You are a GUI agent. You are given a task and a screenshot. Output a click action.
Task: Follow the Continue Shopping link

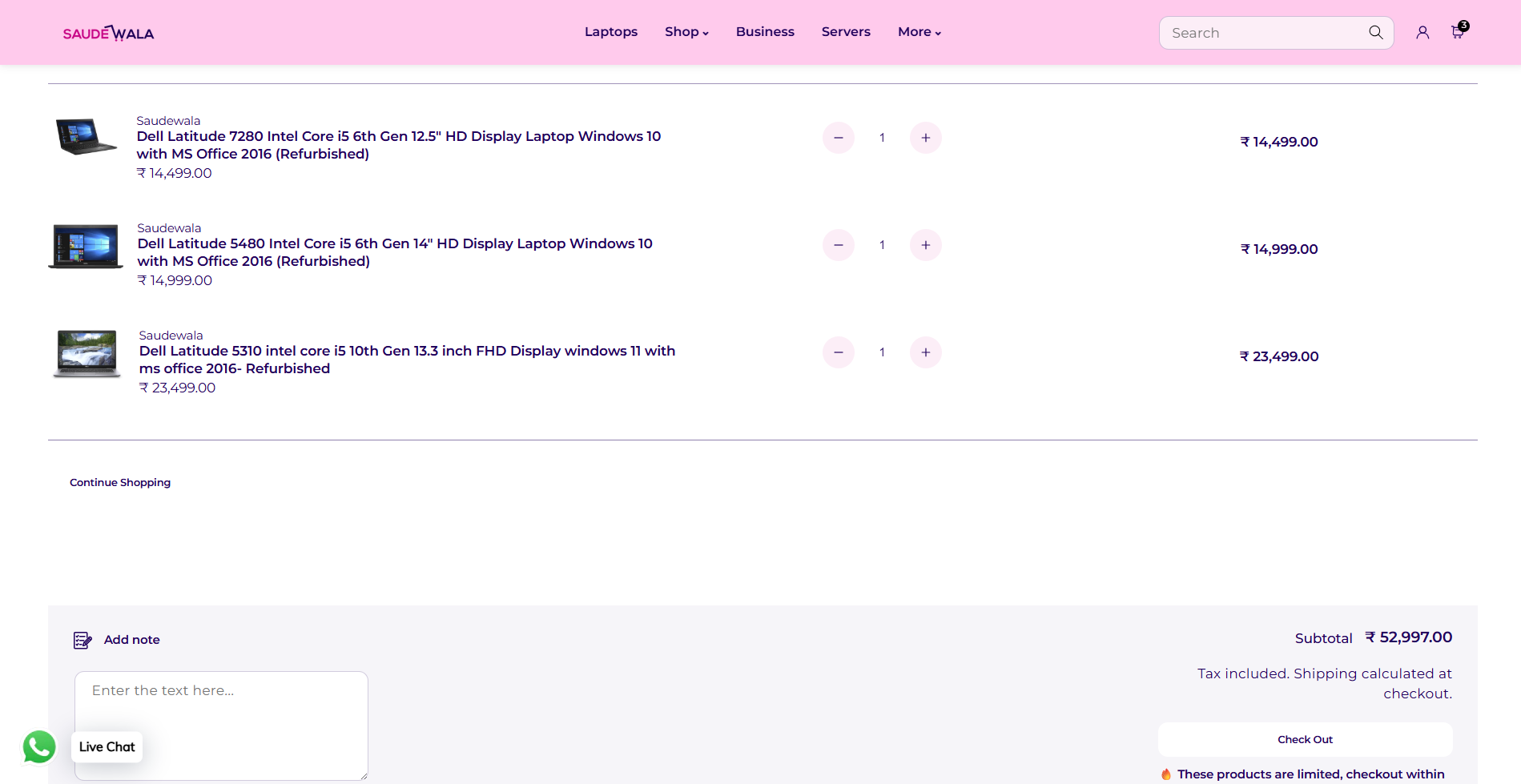pyautogui.click(x=120, y=482)
